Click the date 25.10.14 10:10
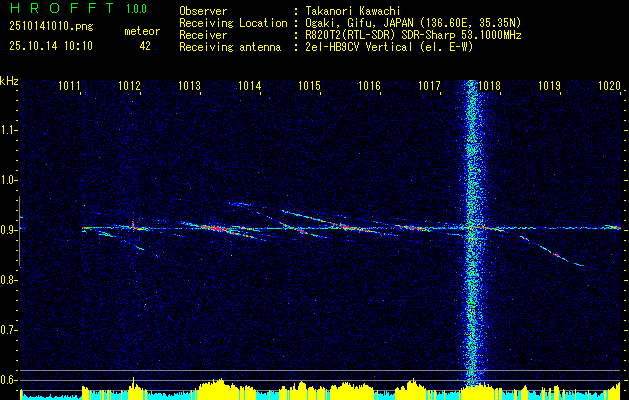629x400 pixels. tap(51, 45)
